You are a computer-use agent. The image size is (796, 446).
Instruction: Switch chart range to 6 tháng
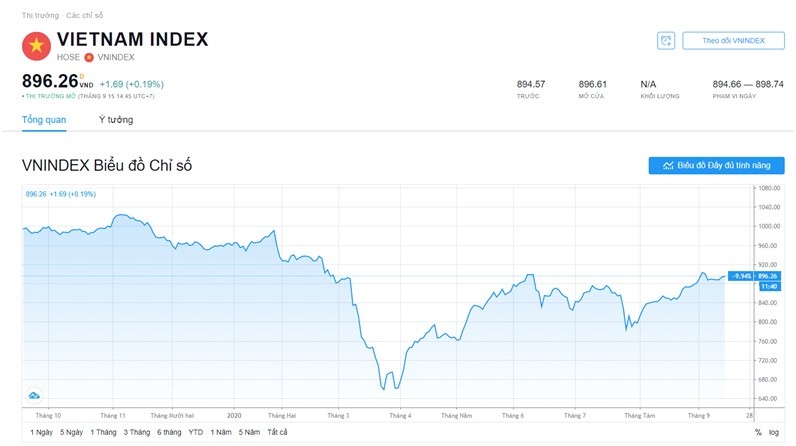pyautogui.click(x=169, y=432)
